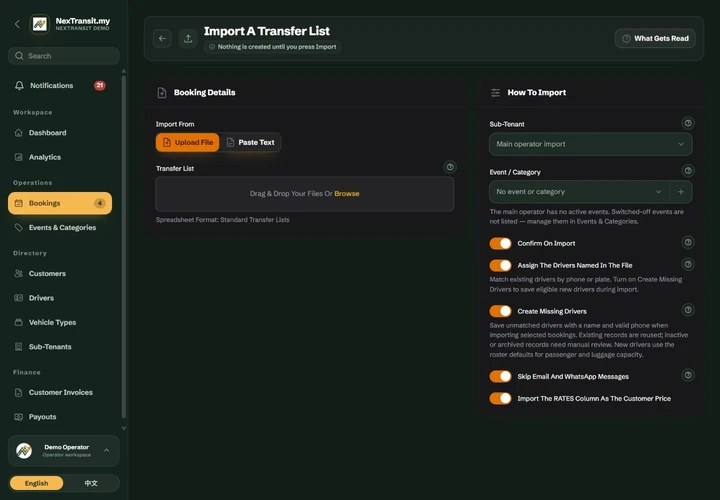Image resolution: width=720 pixels, height=500 pixels.
Task: Open the 21 notifications badge
Action: click(x=100, y=85)
